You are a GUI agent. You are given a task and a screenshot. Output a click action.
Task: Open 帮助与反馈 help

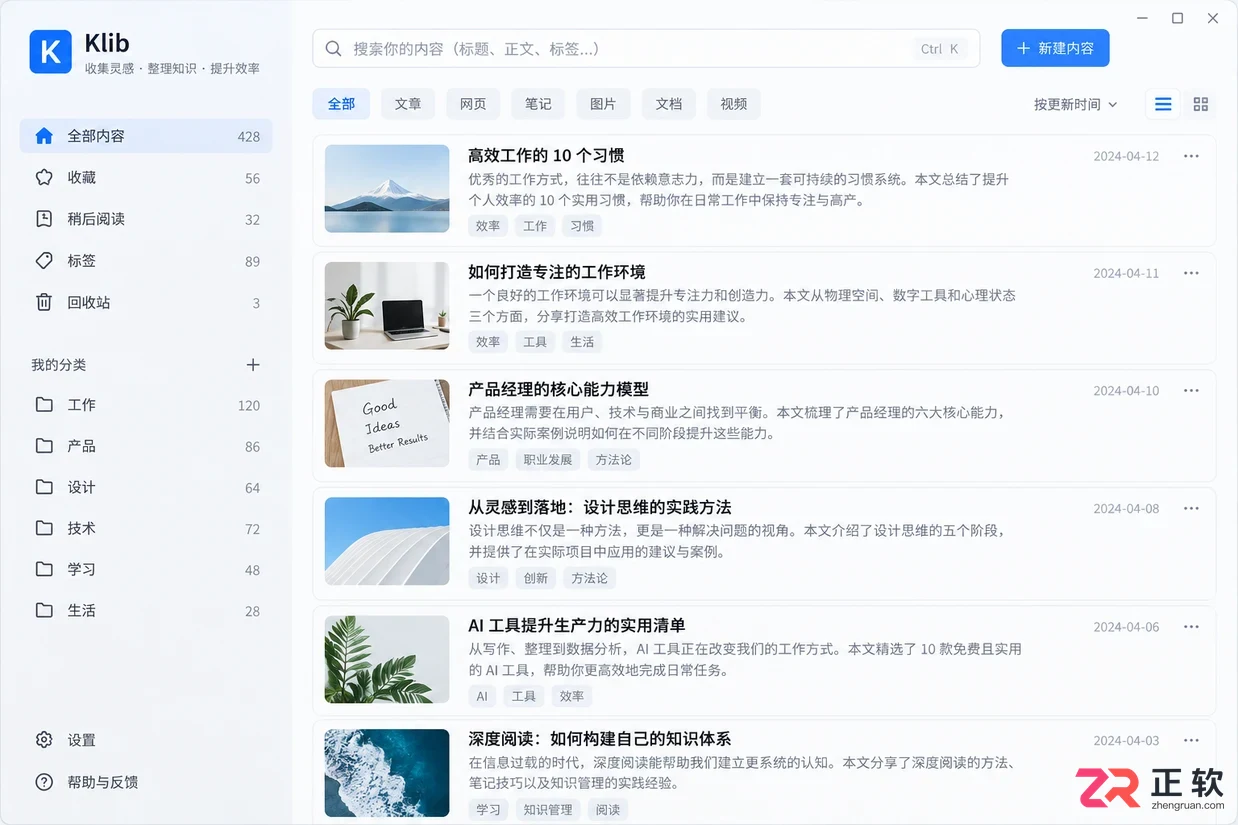pos(87,782)
